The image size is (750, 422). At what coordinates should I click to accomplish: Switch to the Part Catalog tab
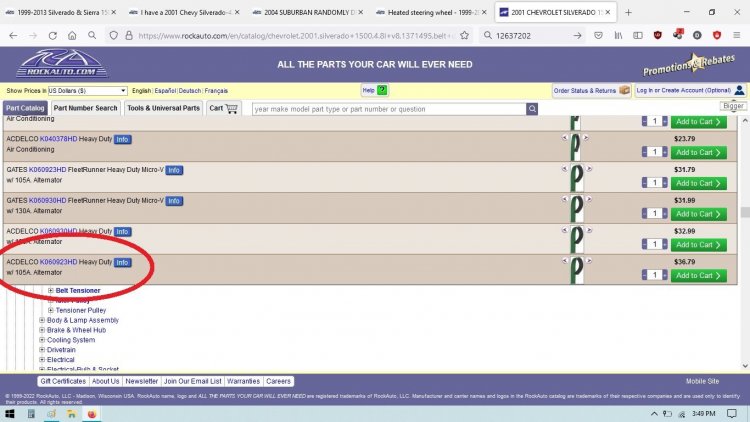coord(25,108)
